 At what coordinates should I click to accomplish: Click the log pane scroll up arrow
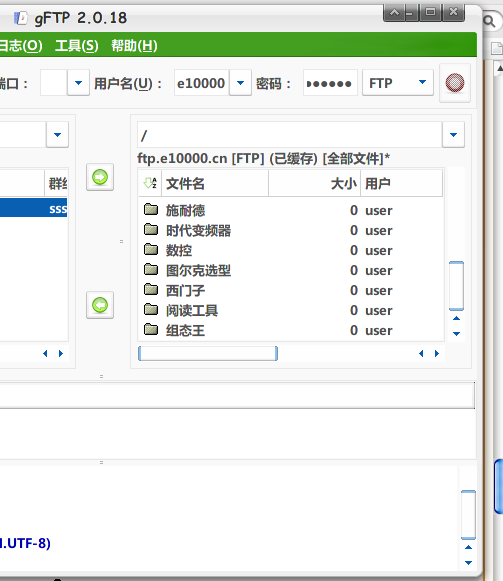pyautogui.click(x=468, y=547)
